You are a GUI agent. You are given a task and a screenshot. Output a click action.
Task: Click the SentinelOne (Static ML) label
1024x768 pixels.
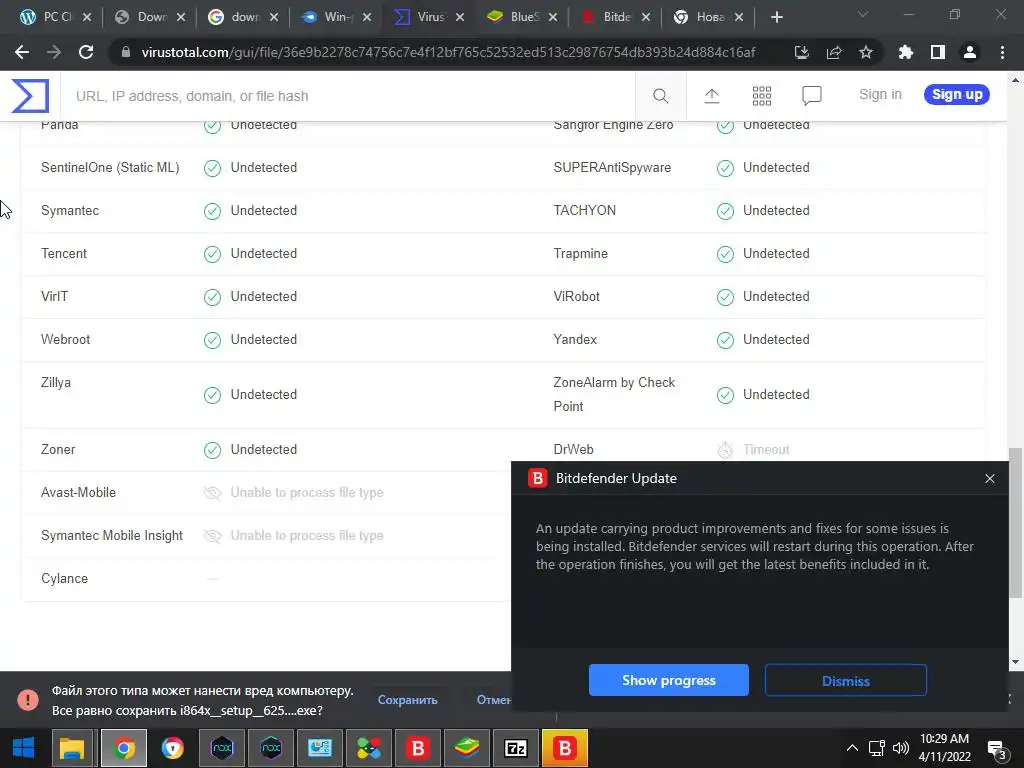(110, 168)
